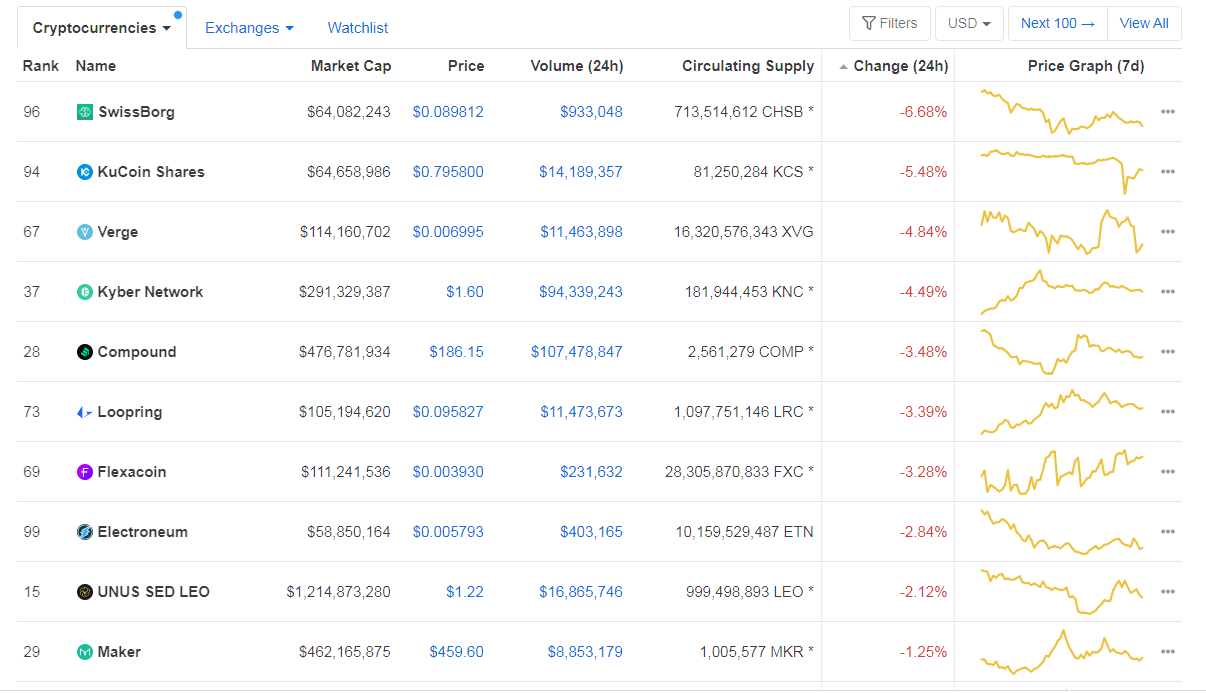1206x693 pixels.
Task: Open the Electroneum name link
Action: click(143, 532)
